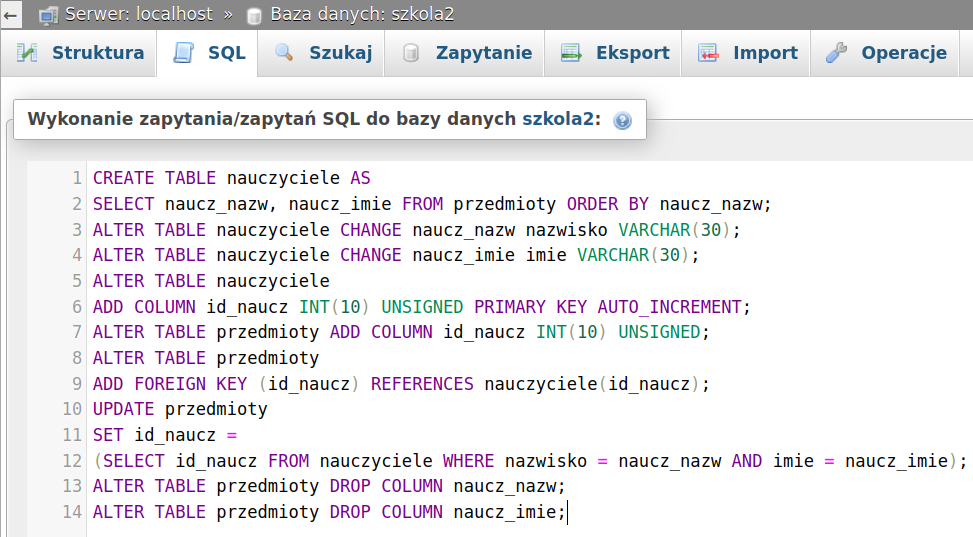
Task: Click 'ALTER TABLE przedmioty' on line 8
Action: [206, 358]
